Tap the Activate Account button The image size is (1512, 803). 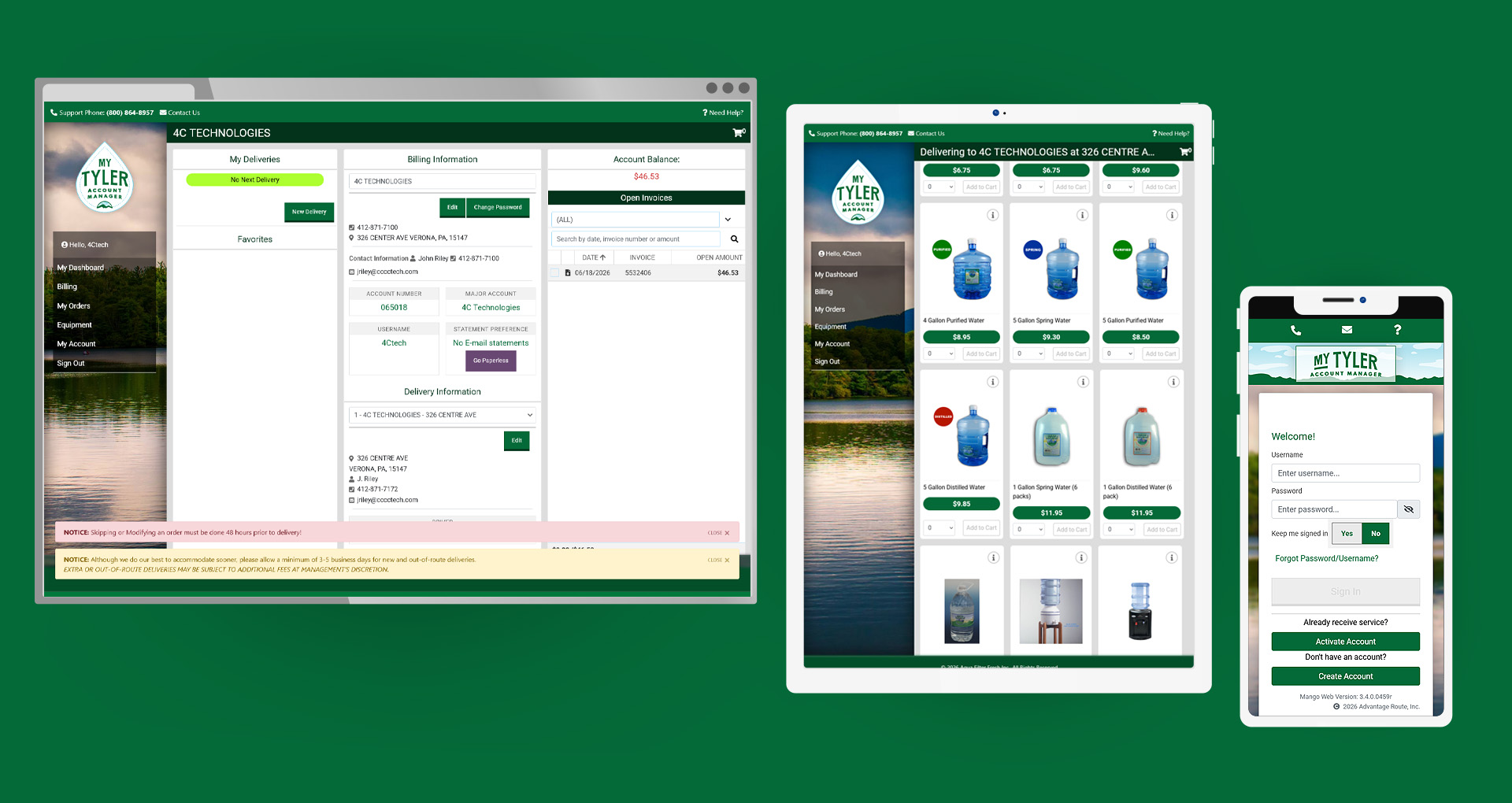pyautogui.click(x=1345, y=642)
